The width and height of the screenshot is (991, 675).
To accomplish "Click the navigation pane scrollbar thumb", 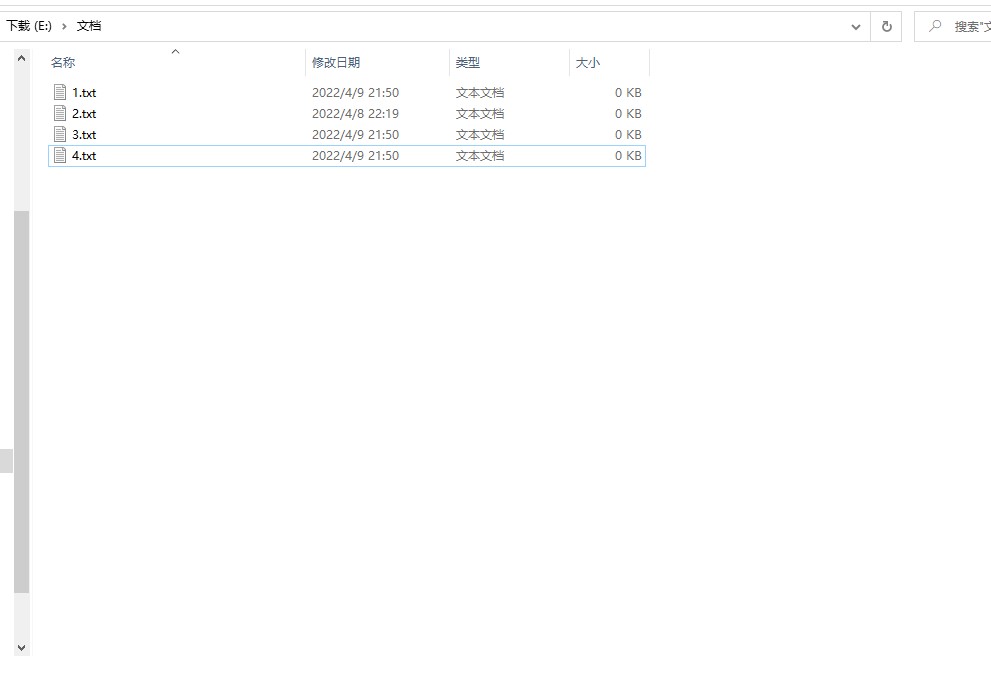I will tap(21, 402).
